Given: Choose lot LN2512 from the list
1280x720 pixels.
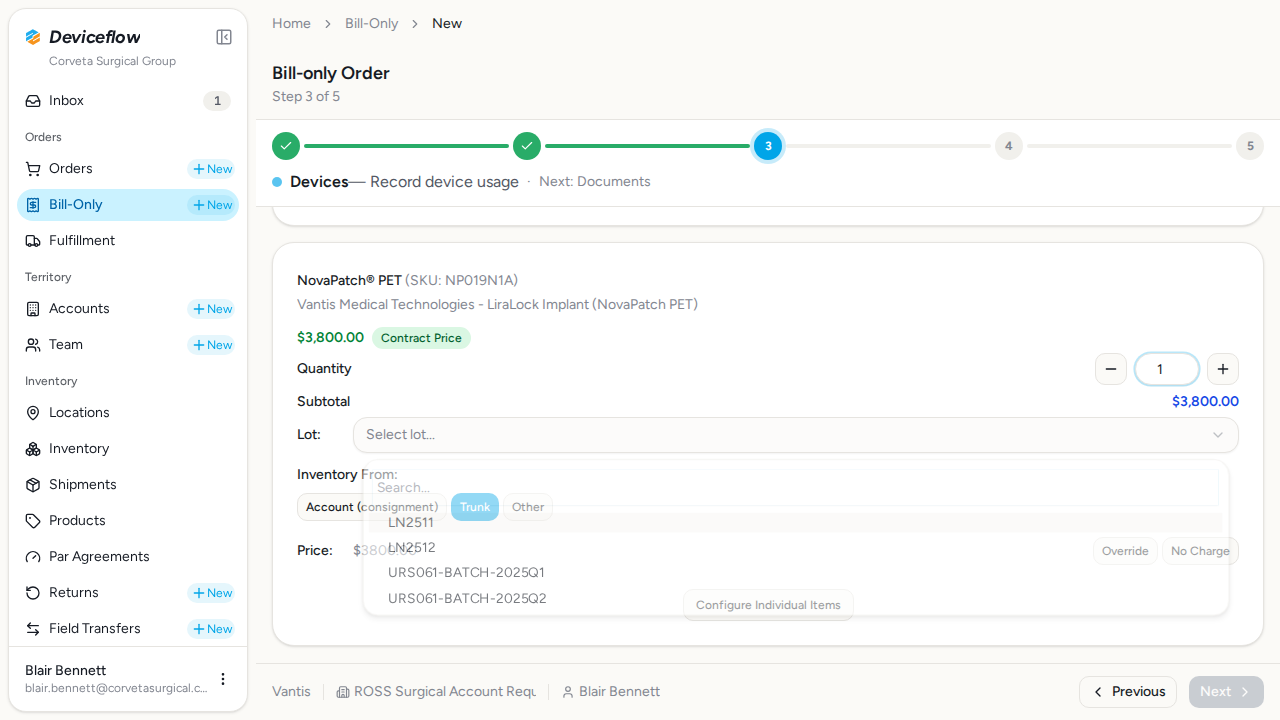Looking at the screenshot, I should [x=796, y=548].
